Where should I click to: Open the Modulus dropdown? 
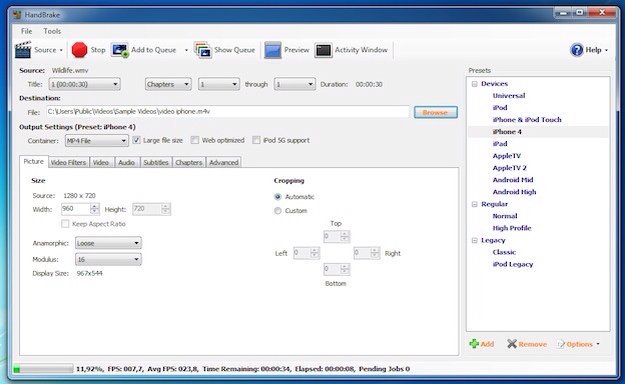coord(108,260)
